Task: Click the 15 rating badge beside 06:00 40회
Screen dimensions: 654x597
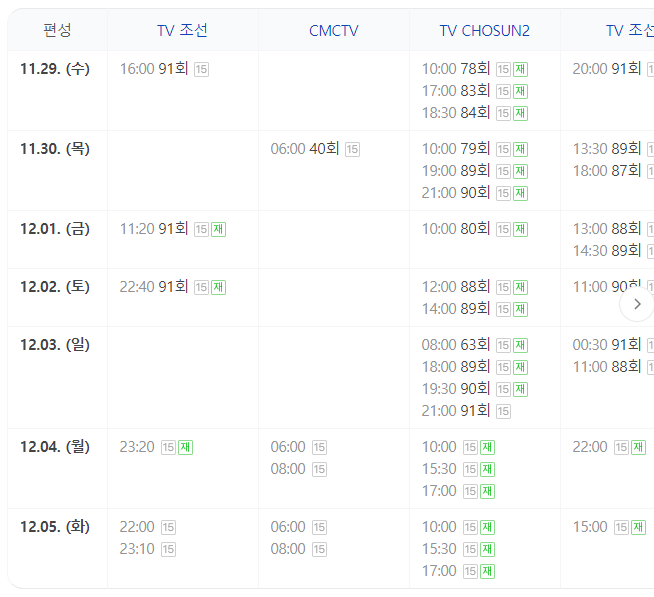Action: pyautogui.click(x=352, y=149)
